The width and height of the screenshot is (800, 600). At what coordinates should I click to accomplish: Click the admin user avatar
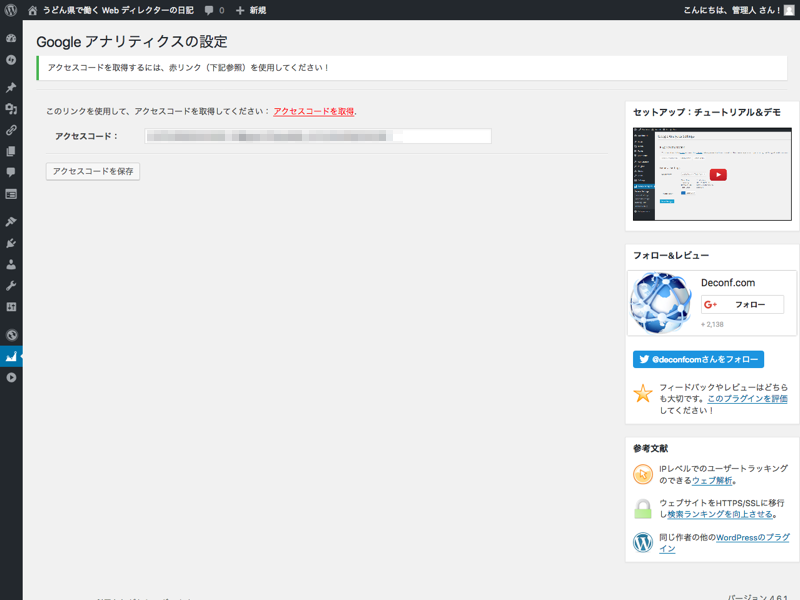(x=789, y=10)
